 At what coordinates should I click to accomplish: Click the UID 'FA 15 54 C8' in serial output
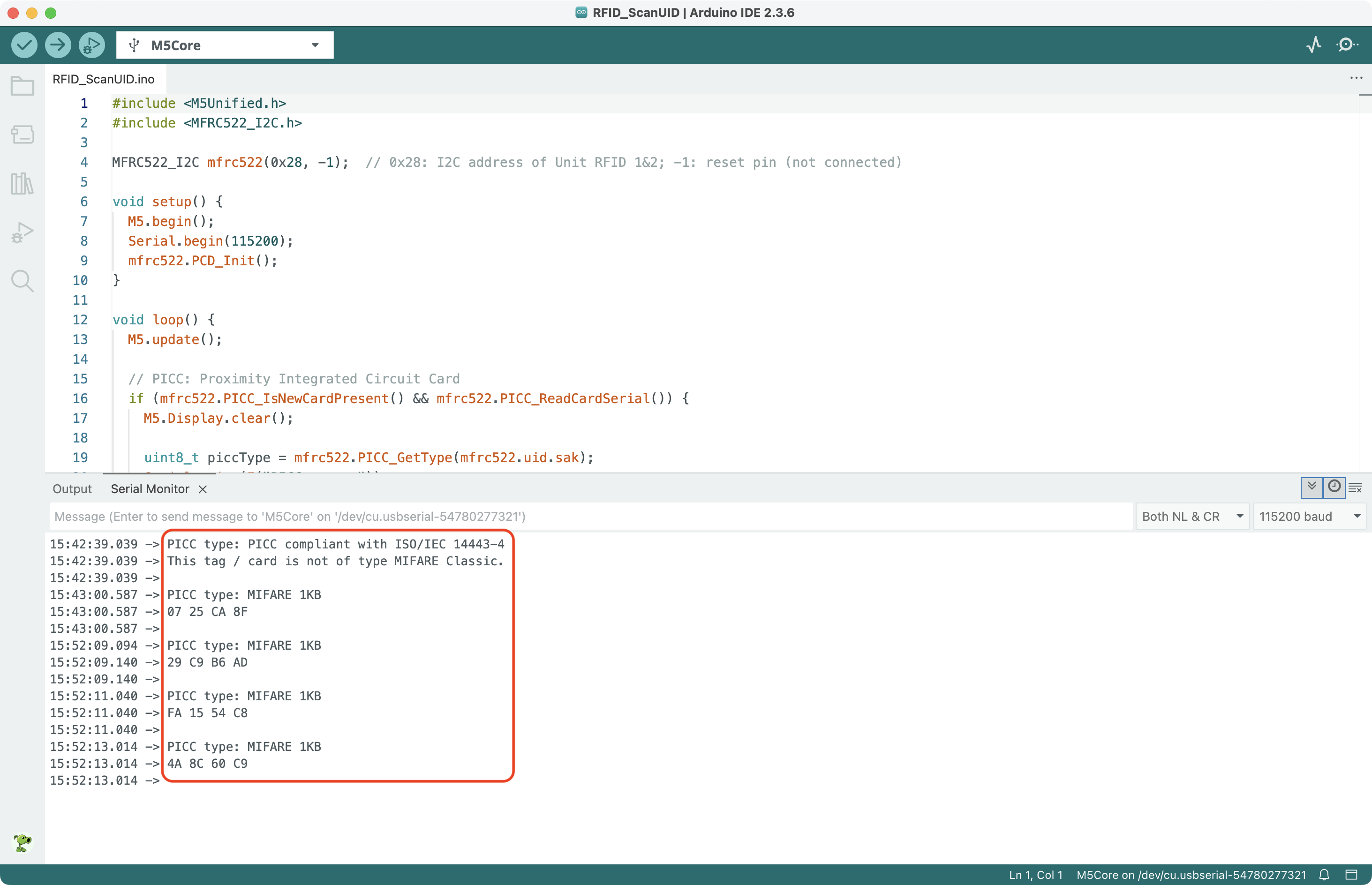pos(208,712)
